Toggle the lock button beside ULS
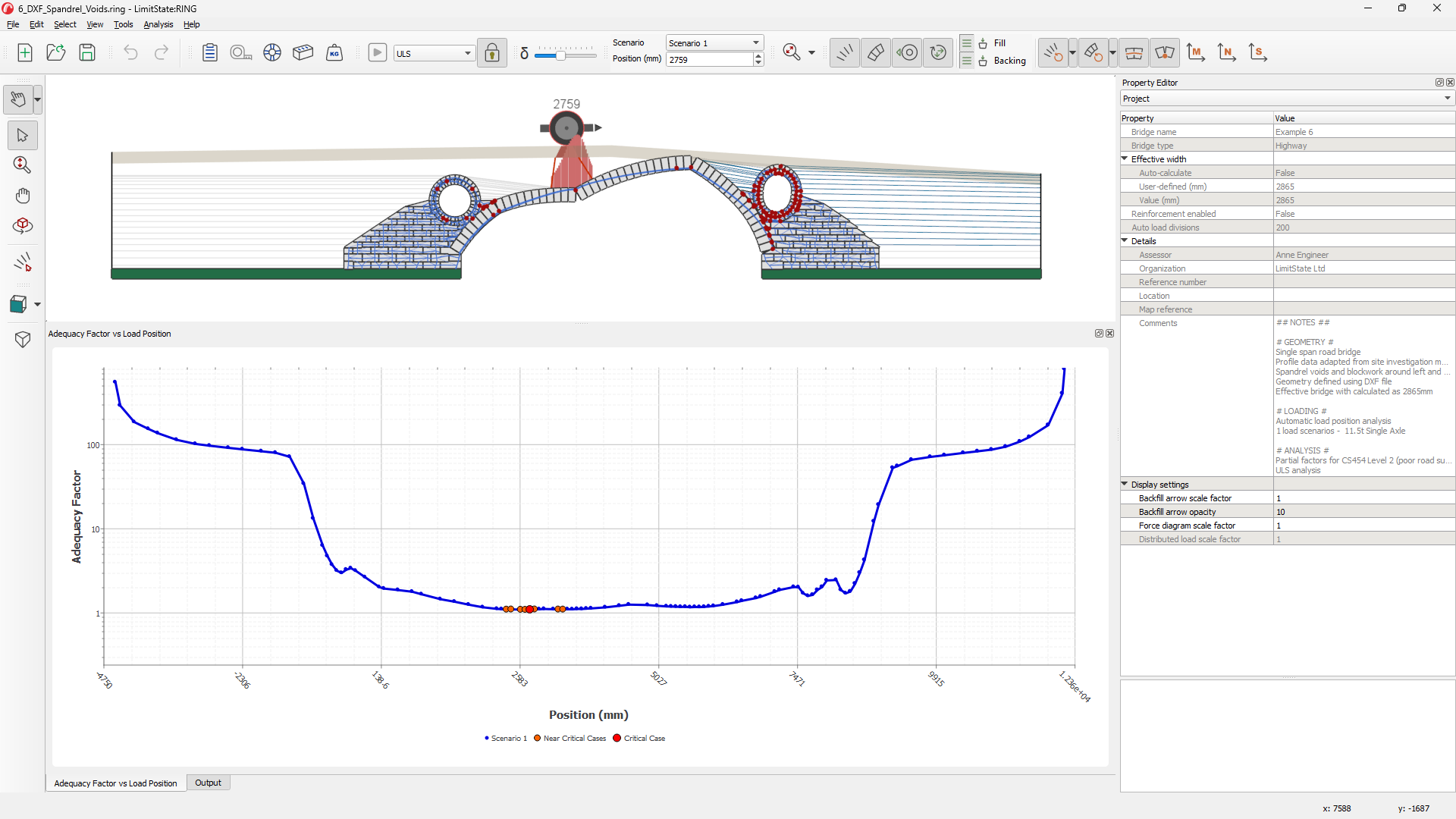The height and width of the screenshot is (819, 1456). pos(491,52)
